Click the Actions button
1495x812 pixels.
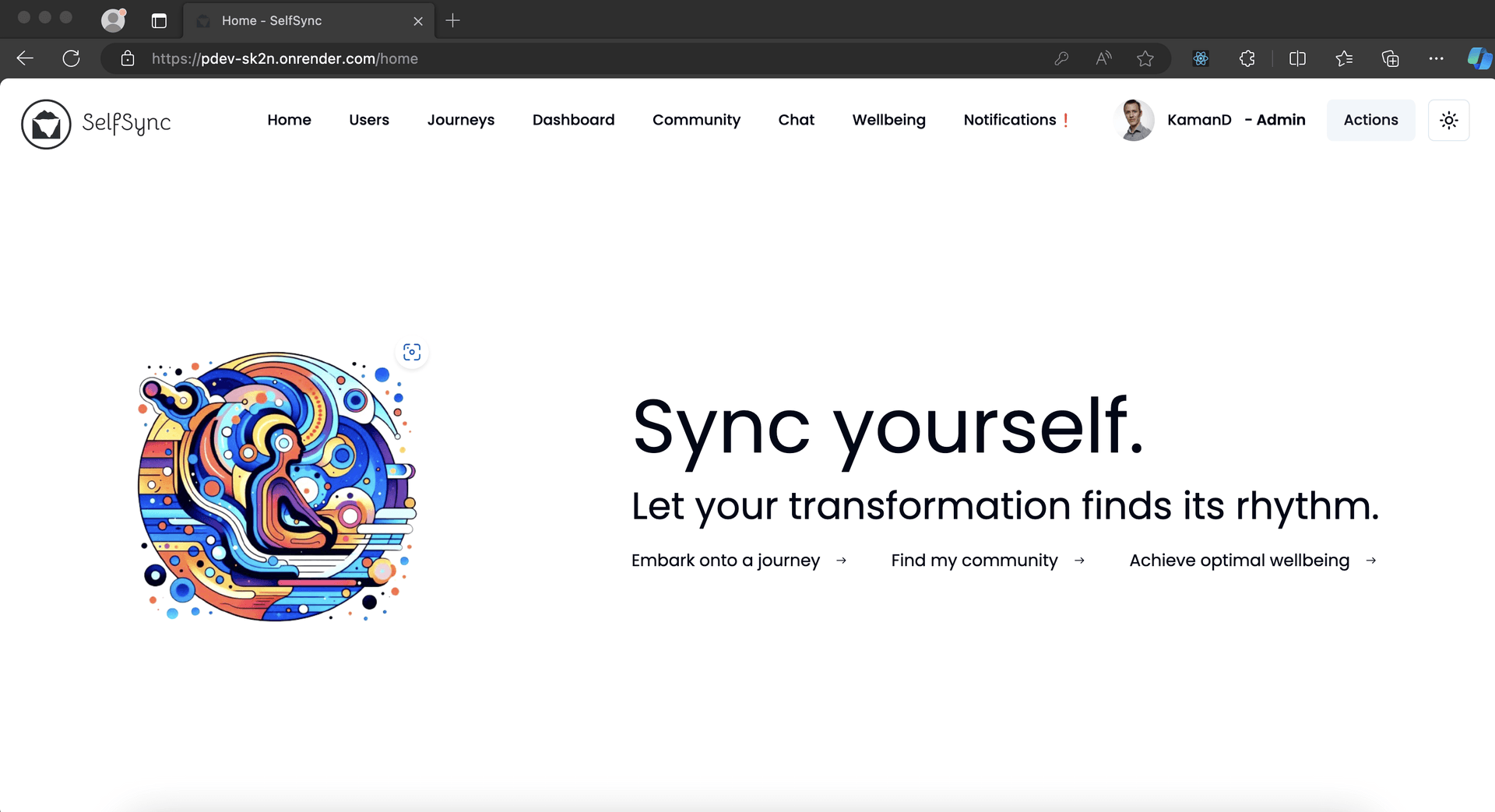pyautogui.click(x=1370, y=120)
